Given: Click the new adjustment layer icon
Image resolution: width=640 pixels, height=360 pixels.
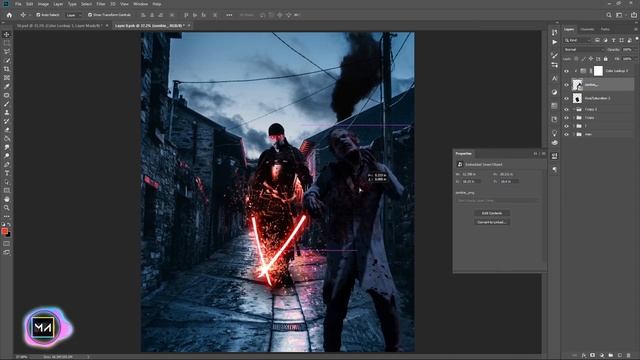Looking at the screenshot, I should pos(602,356).
